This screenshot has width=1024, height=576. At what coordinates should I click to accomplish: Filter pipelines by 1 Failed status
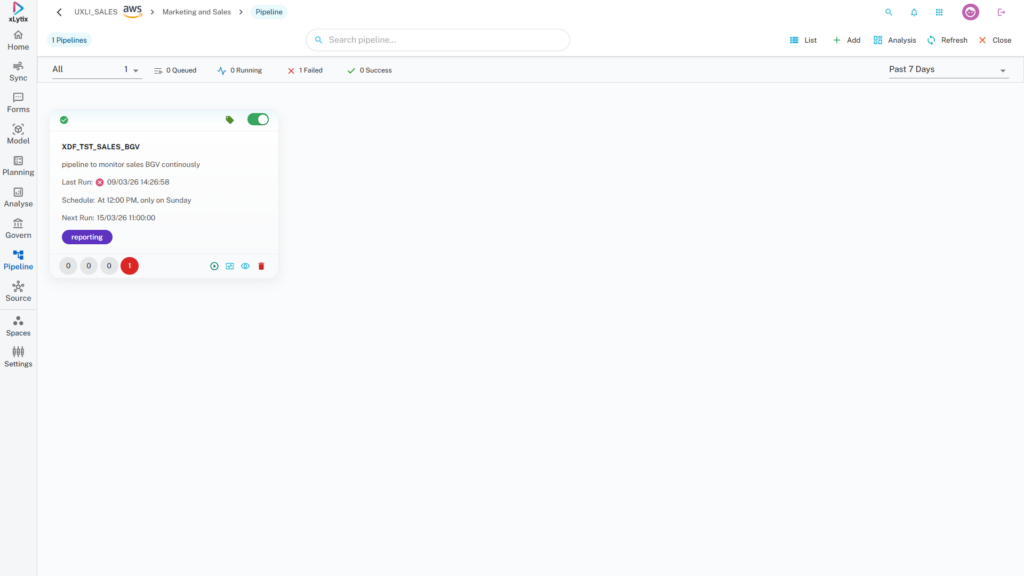point(305,70)
